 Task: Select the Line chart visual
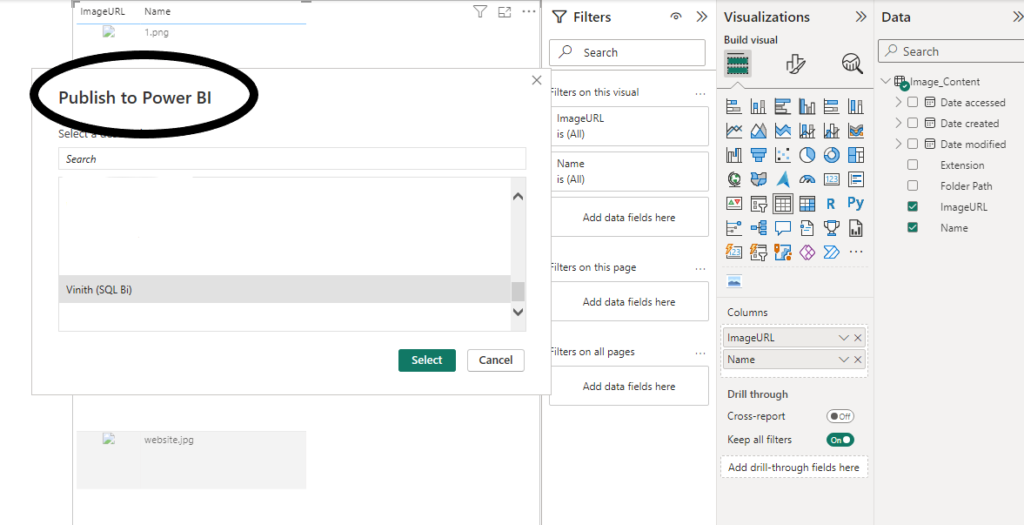(734, 131)
